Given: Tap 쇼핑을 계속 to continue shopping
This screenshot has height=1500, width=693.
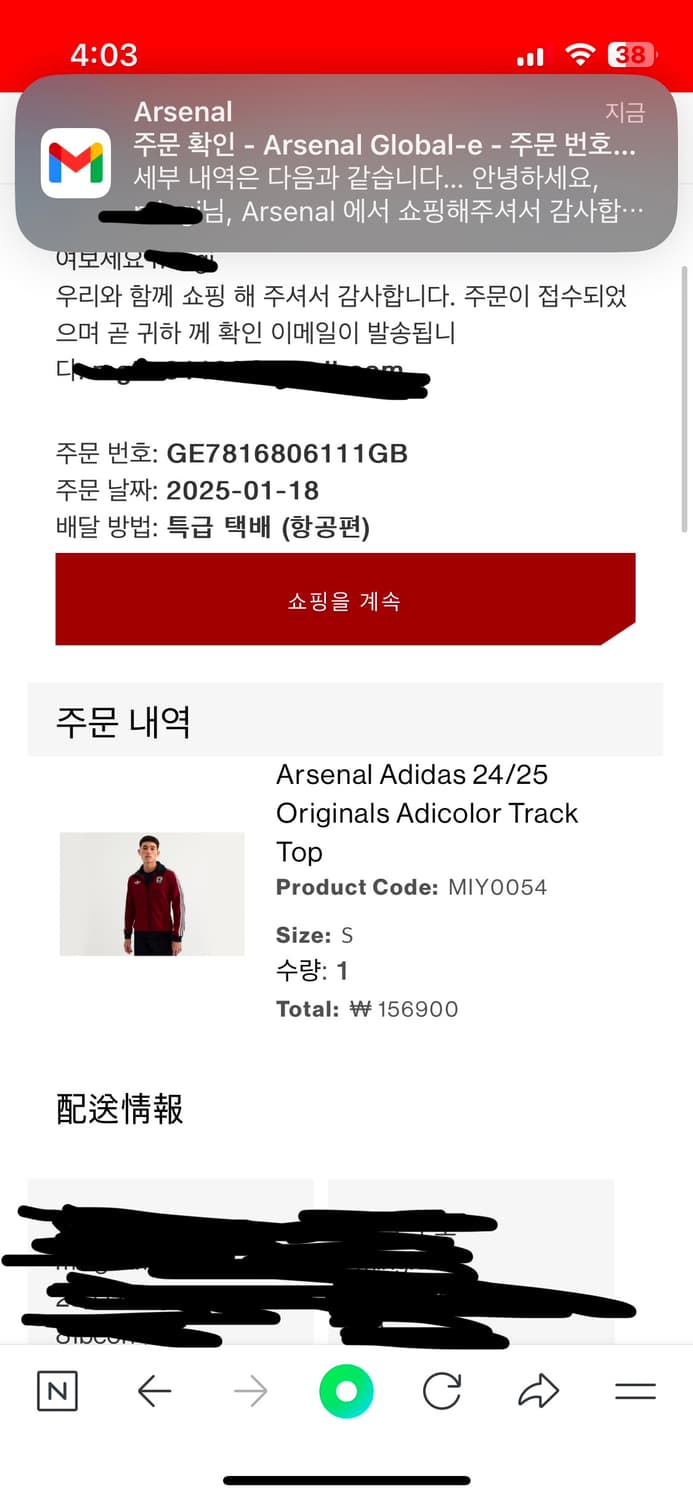Looking at the screenshot, I should pyautogui.click(x=346, y=599).
